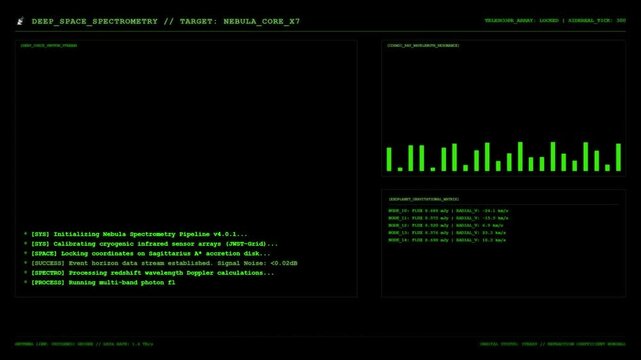The image size is (641, 360).
Task: Click the DEEP_SPACE_SPECTROMETRY // TARGET: NEBULA_CORE_X7 title
Action: coord(166,21)
